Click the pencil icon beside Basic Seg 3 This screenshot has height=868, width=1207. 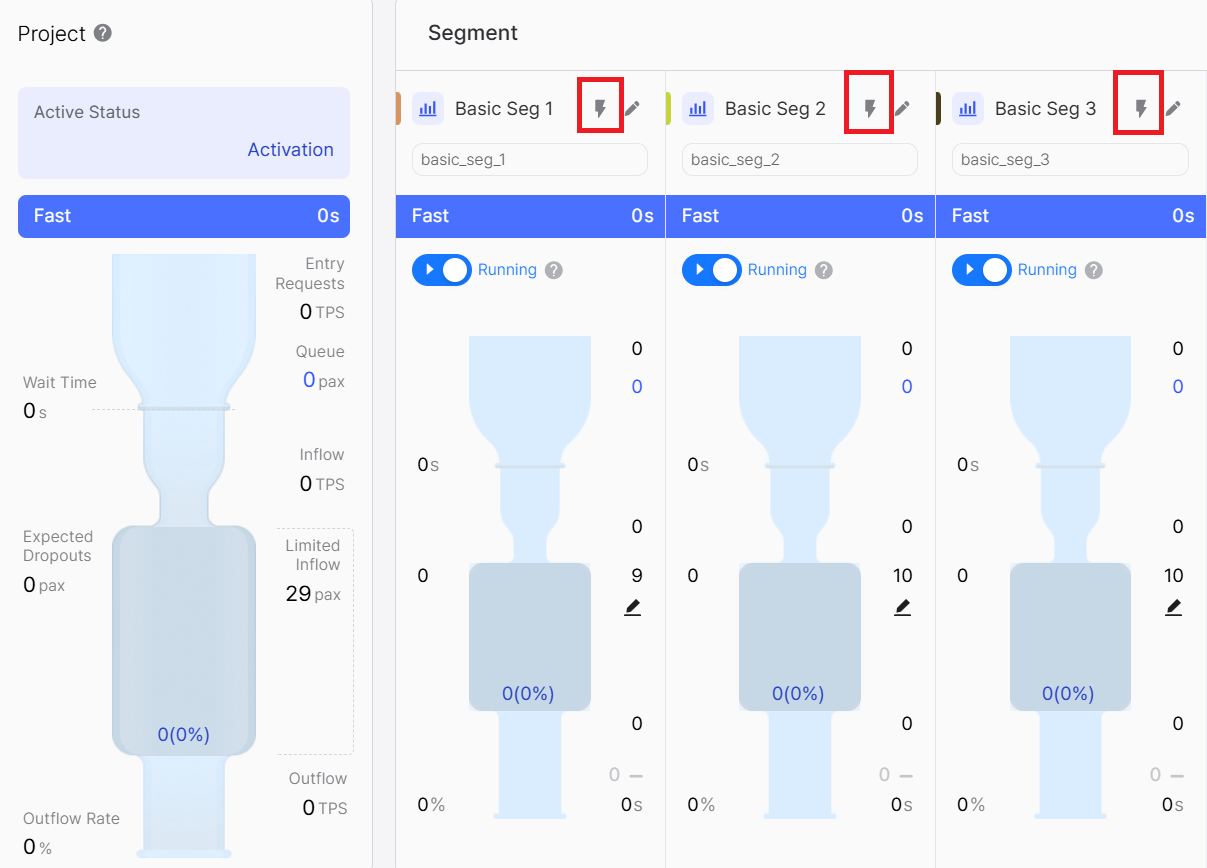[x=1173, y=108]
